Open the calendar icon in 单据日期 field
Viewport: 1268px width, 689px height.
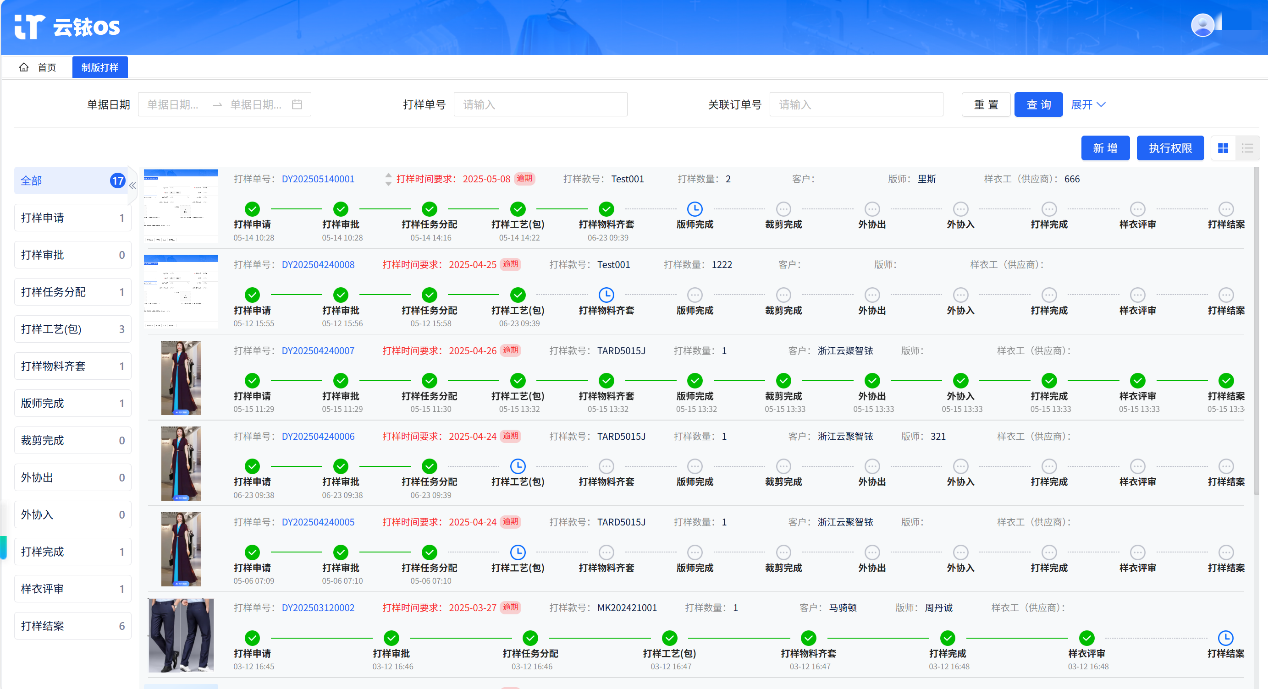(297, 104)
